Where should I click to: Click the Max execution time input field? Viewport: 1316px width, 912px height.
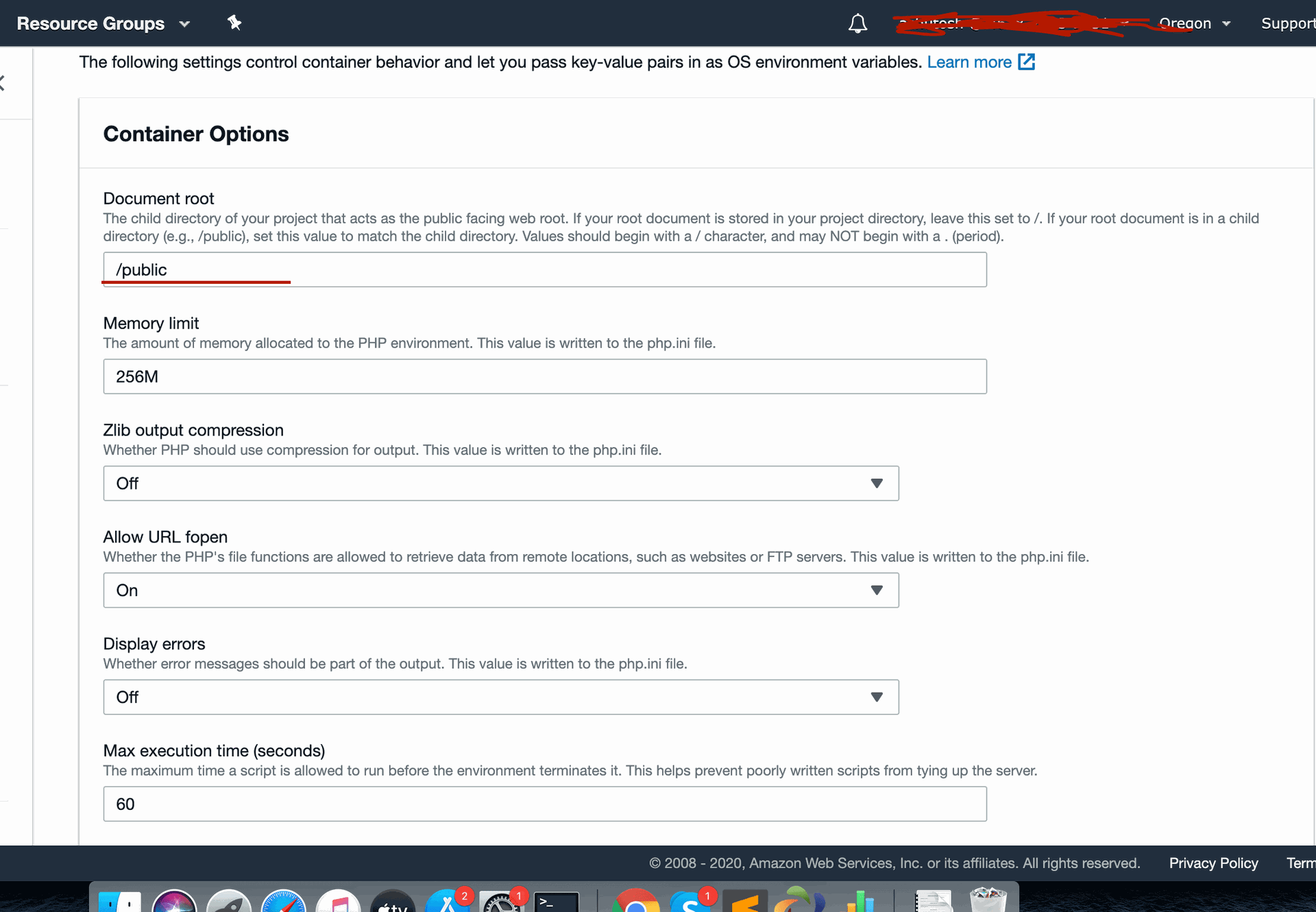(x=545, y=804)
